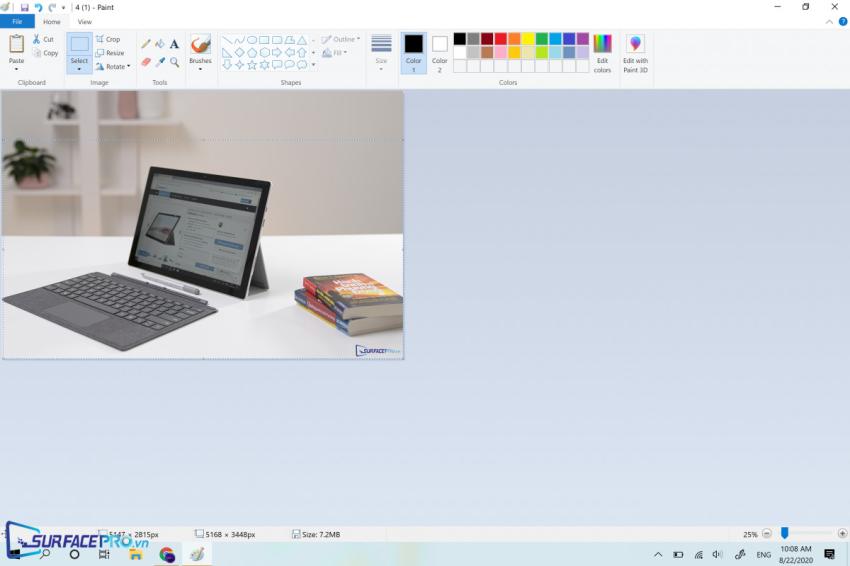Open the Brushes dropdown arrow
850x566 pixels.
click(200, 69)
